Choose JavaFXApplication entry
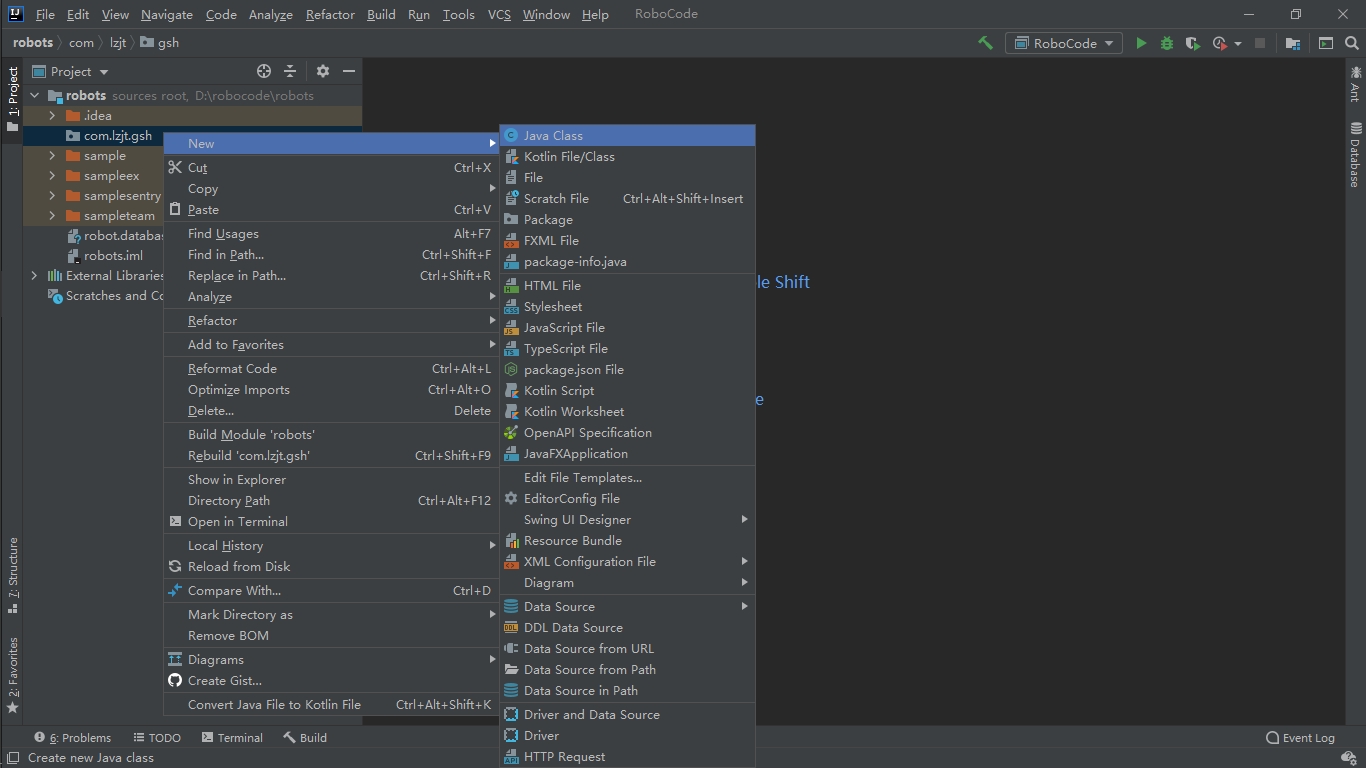This screenshot has height=768, width=1366. [627, 453]
